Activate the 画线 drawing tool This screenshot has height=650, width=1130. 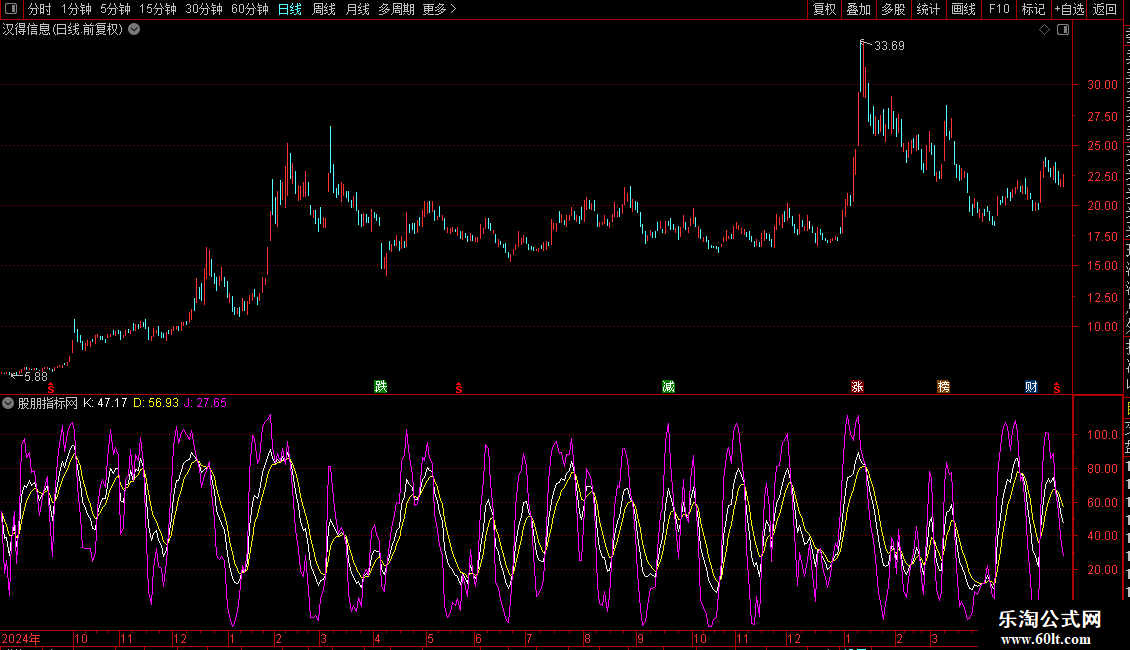[x=964, y=9]
